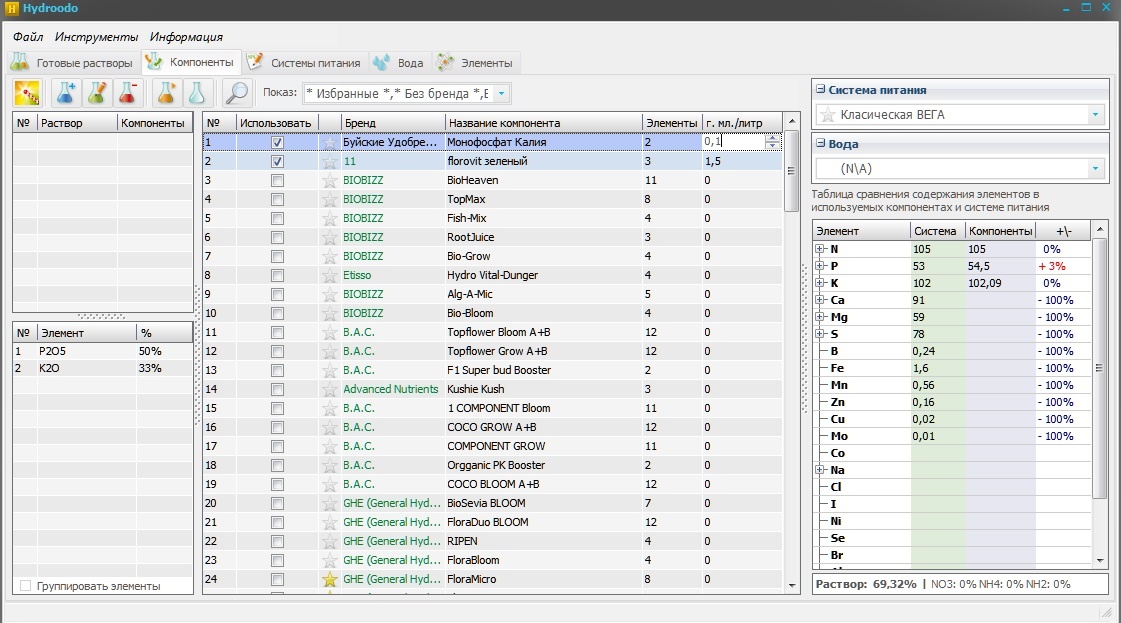This screenshot has width=1121, height=623.
Task: Click the Hydroodo title bar app icon
Action: [x=10, y=9]
